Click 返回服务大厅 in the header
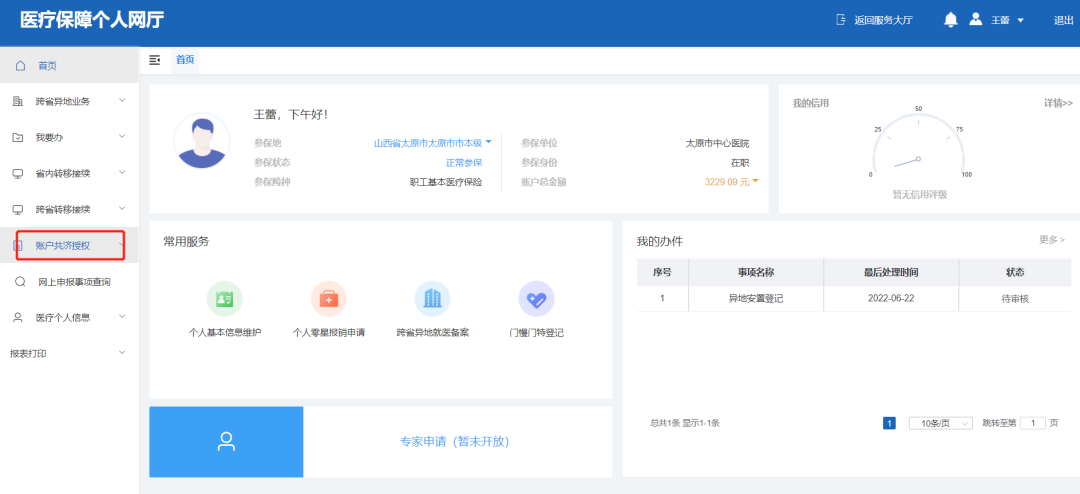Screen dimensions: 1080x494 tap(874, 20)
